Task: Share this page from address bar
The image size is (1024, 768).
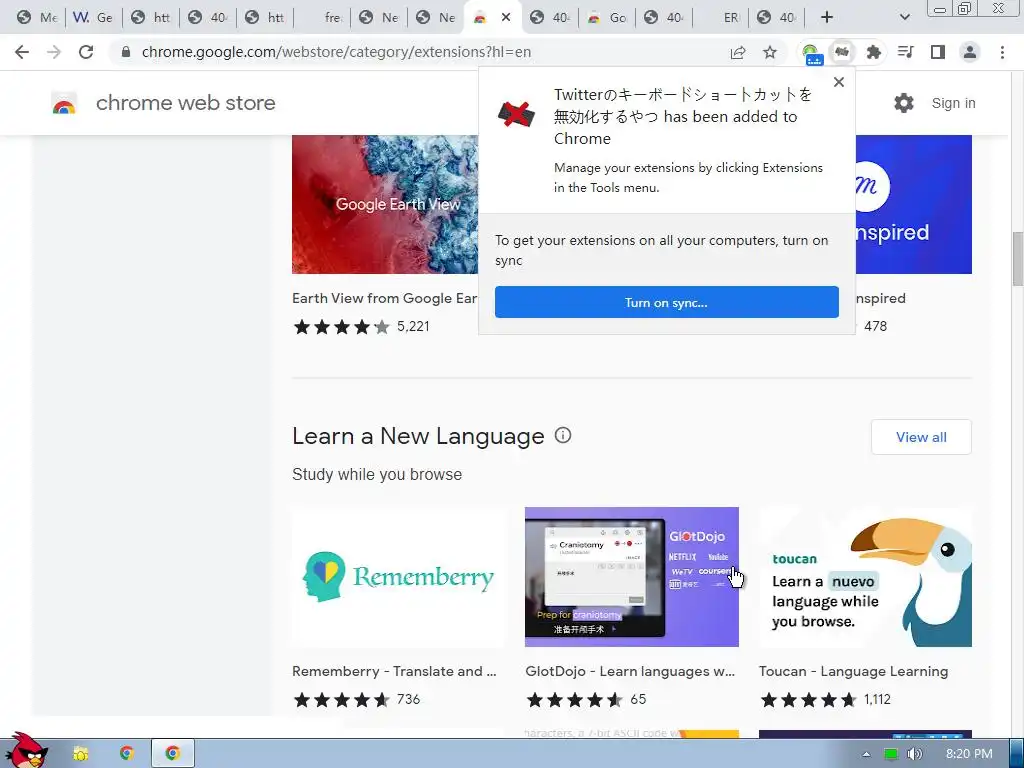Action: (x=738, y=52)
